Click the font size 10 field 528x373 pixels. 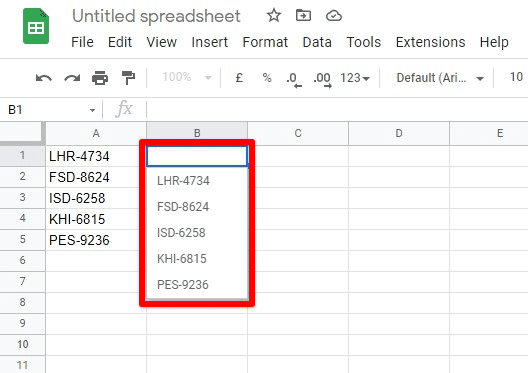pyautogui.click(x=516, y=77)
